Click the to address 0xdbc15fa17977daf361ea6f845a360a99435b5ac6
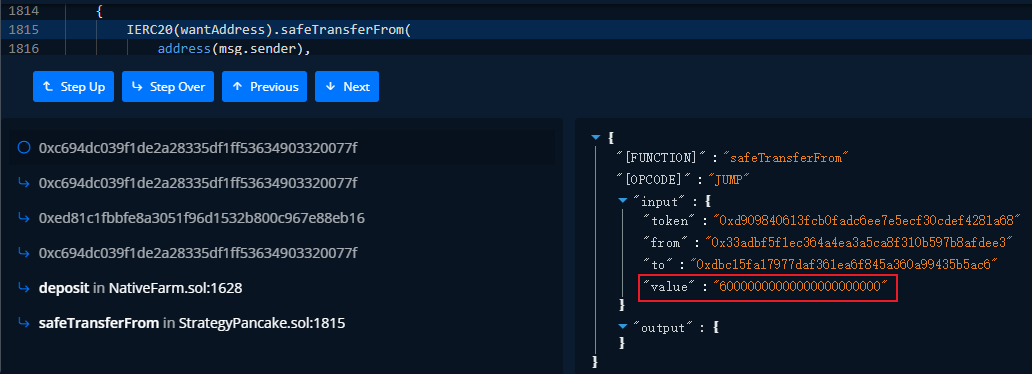 pos(844,265)
